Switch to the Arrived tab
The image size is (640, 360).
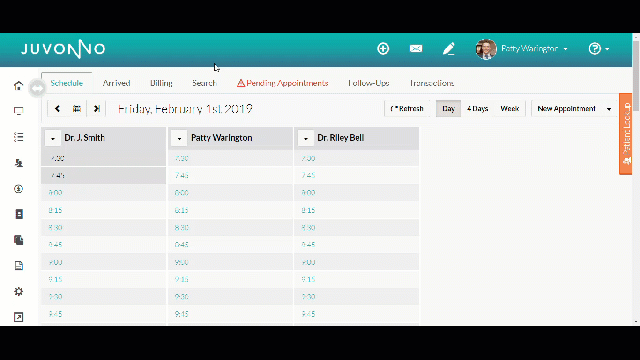(x=116, y=83)
